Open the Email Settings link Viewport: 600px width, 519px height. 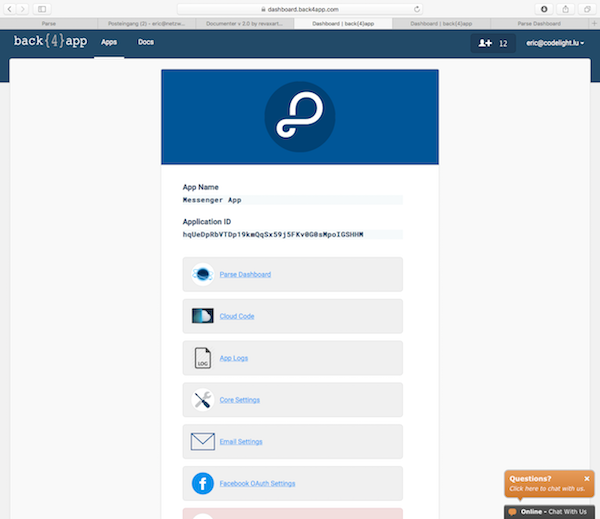click(x=241, y=441)
